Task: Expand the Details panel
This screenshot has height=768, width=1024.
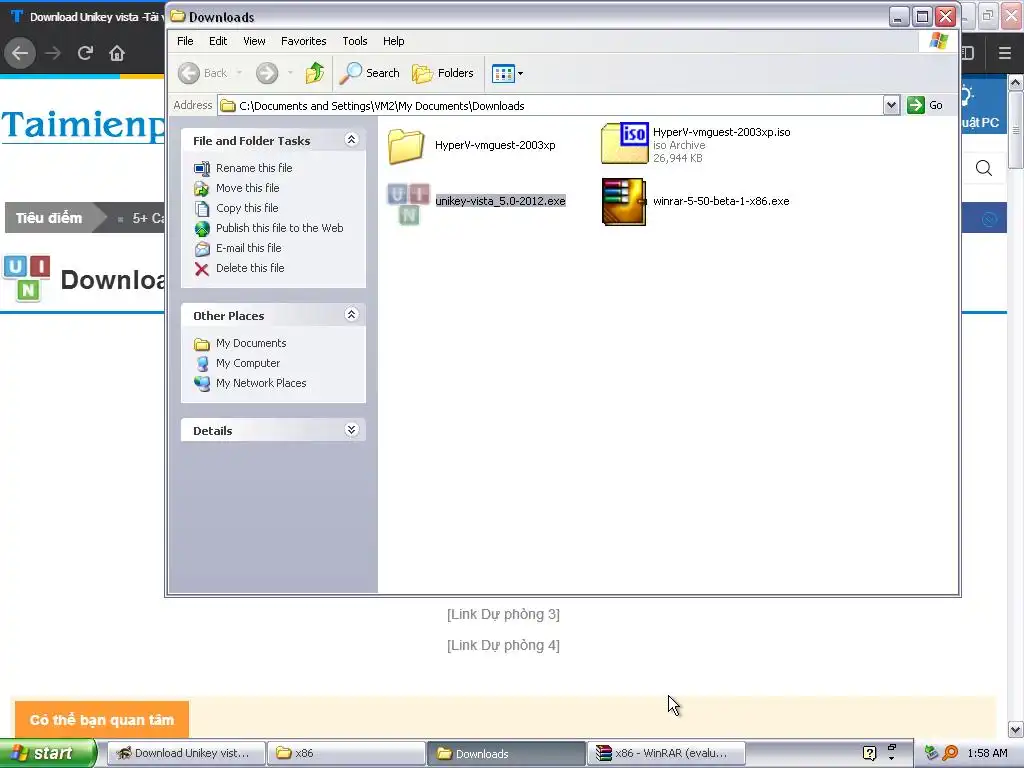Action: (x=351, y=430)
